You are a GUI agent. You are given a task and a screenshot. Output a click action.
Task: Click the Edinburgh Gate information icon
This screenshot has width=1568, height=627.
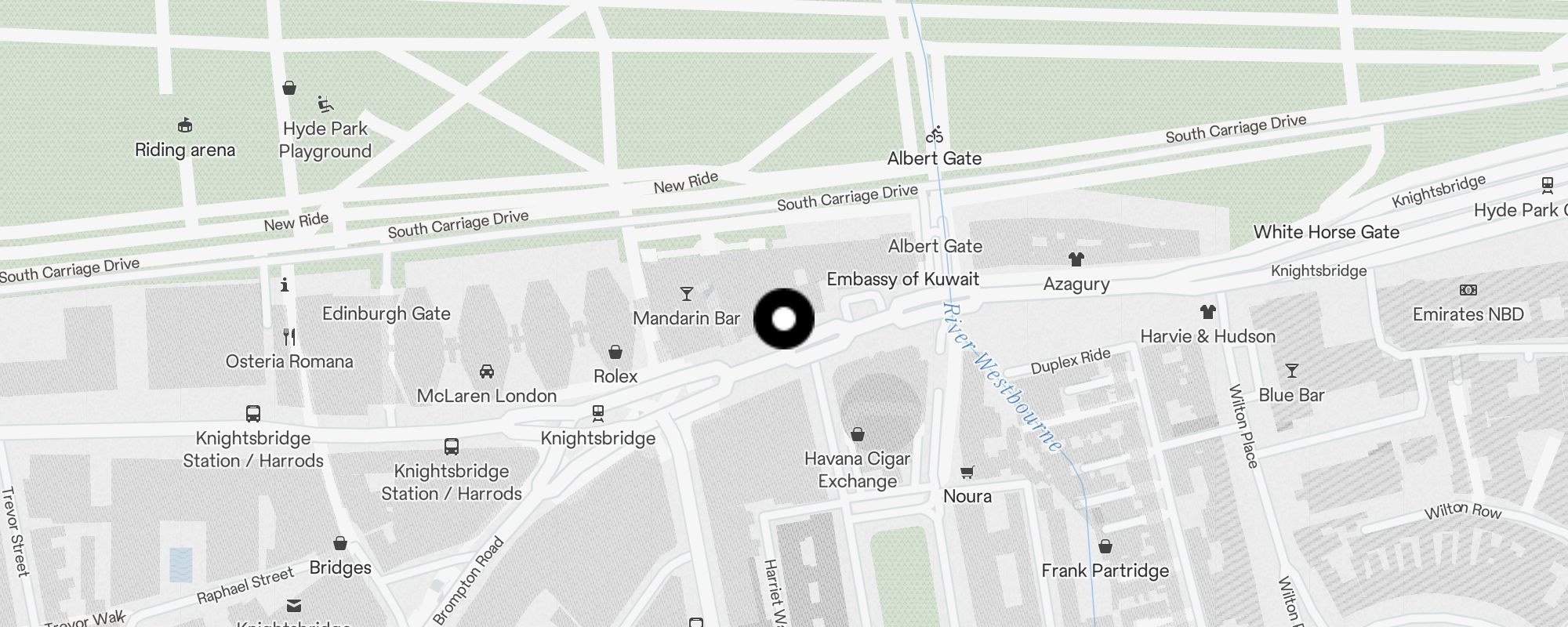[x=285, y=285]
